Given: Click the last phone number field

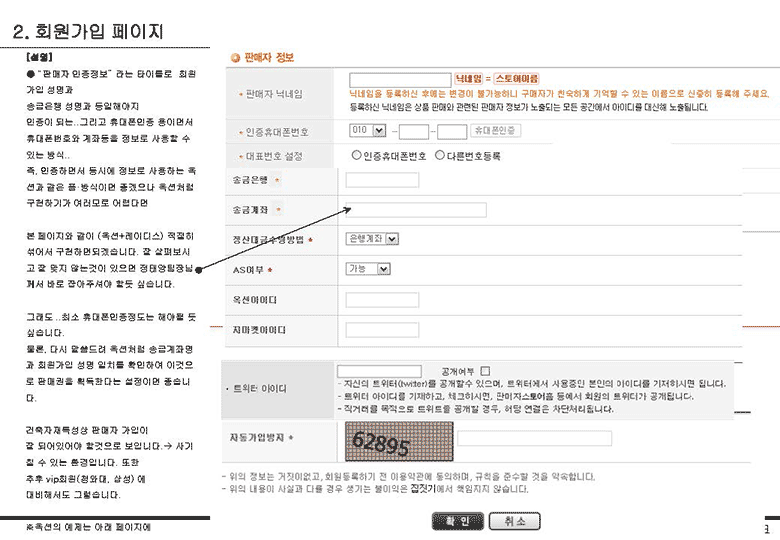Looking at the screenshot, I should coord(452,131).
